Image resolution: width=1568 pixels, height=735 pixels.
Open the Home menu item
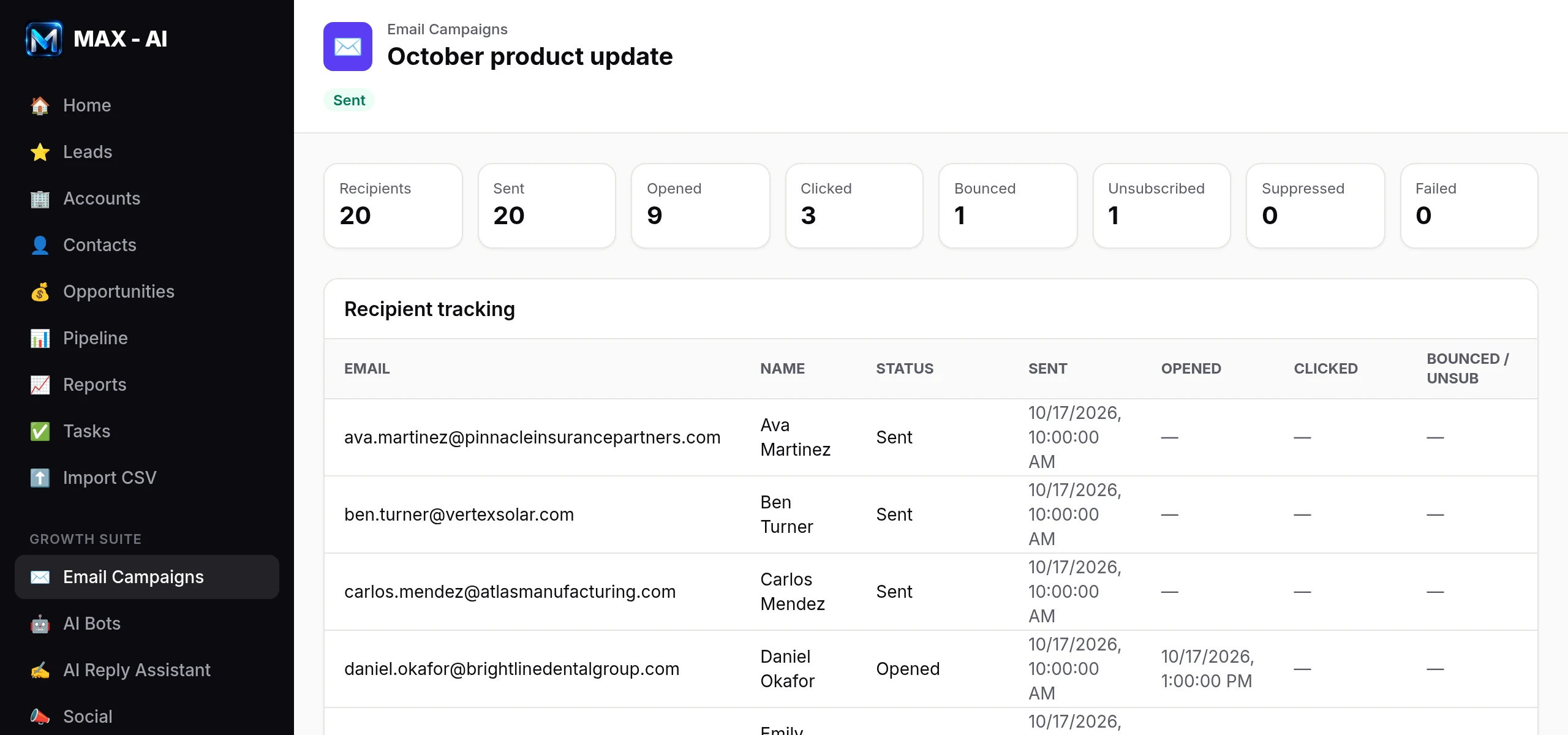pos(147,105)
